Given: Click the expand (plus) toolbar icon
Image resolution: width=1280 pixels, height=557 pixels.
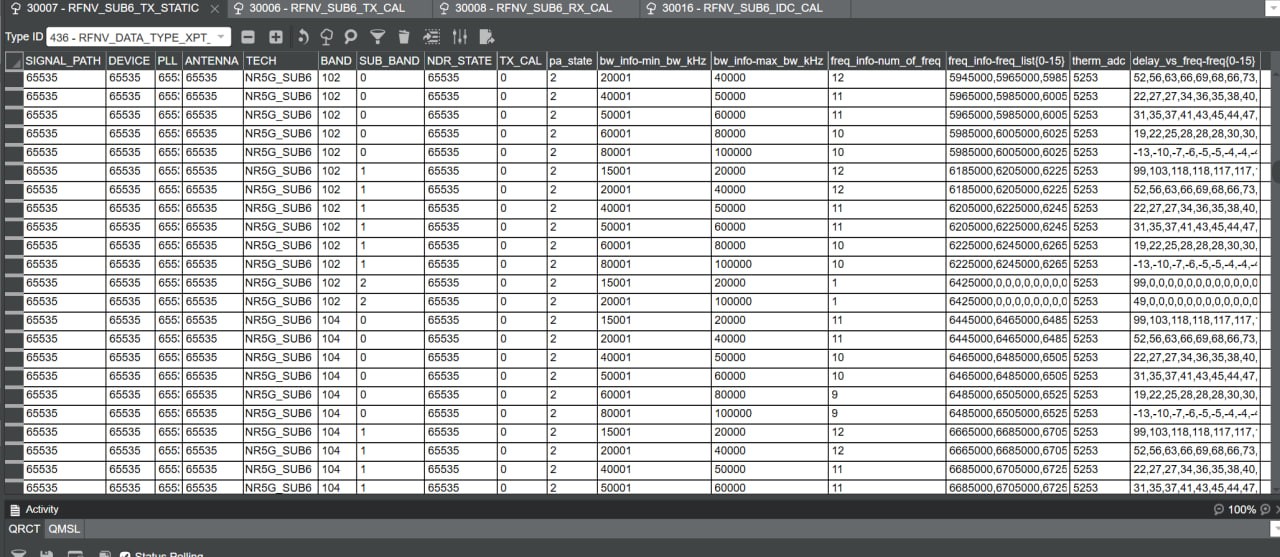Looking at the screenshot, I should pos(275,37).
